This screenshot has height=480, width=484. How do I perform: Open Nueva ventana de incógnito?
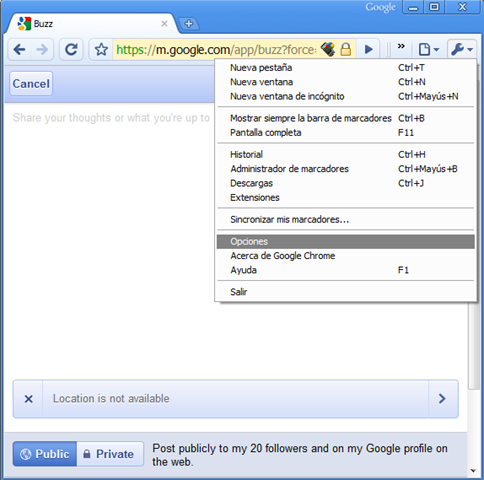point(346,96)
